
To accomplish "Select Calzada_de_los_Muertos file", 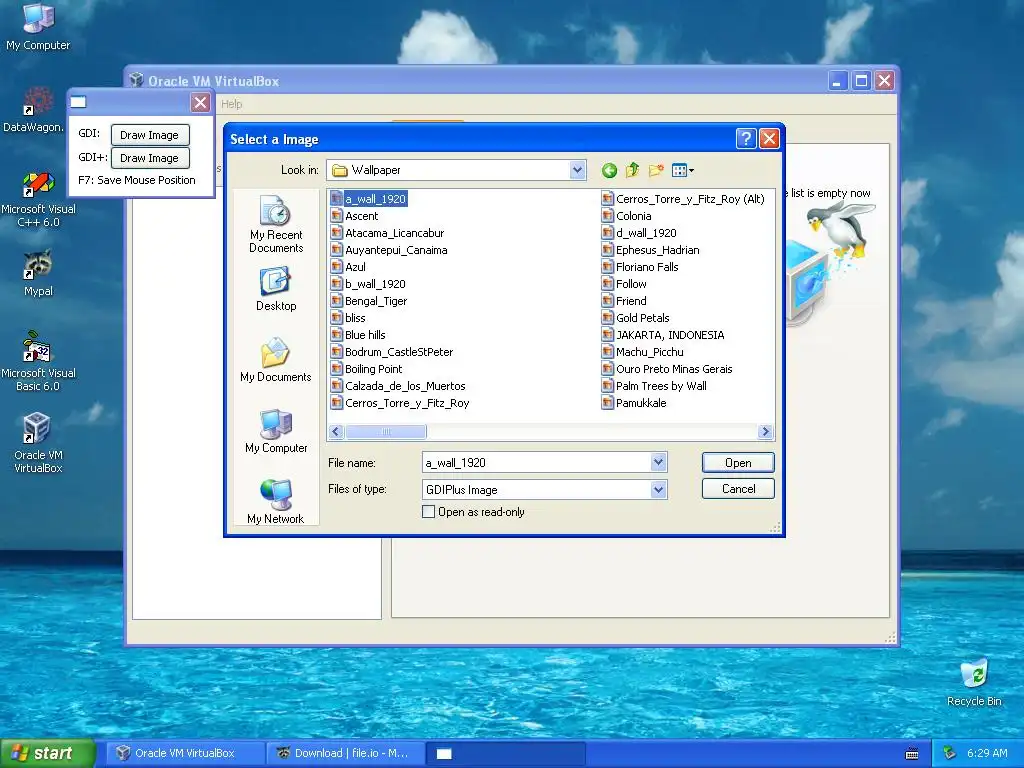I will (x=398, y=386).
